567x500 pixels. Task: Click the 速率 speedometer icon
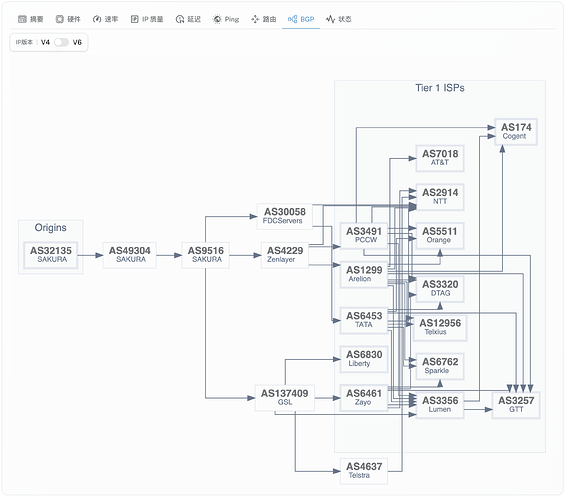click(97, 19)
